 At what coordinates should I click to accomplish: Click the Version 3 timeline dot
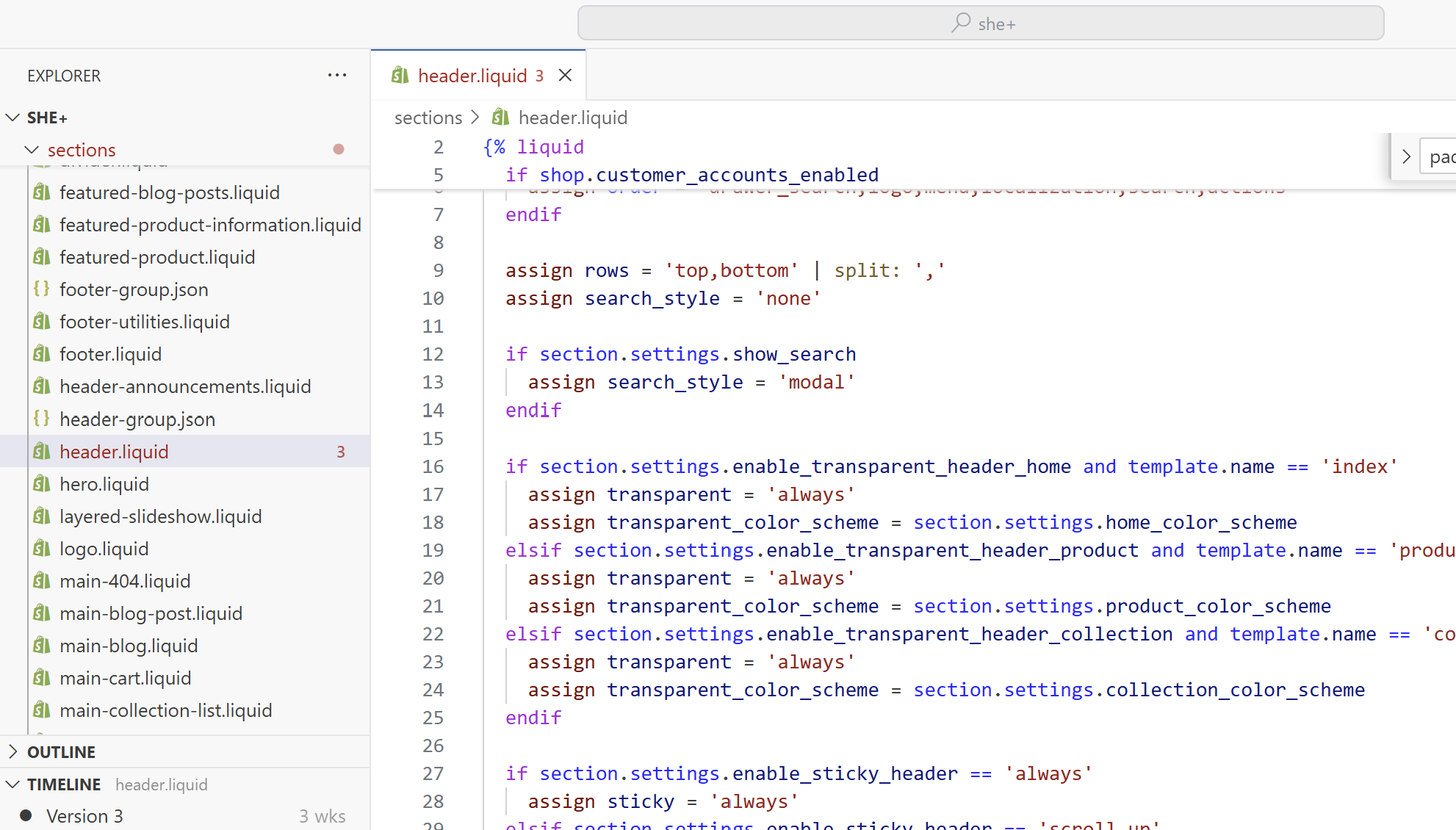(26, 815)
